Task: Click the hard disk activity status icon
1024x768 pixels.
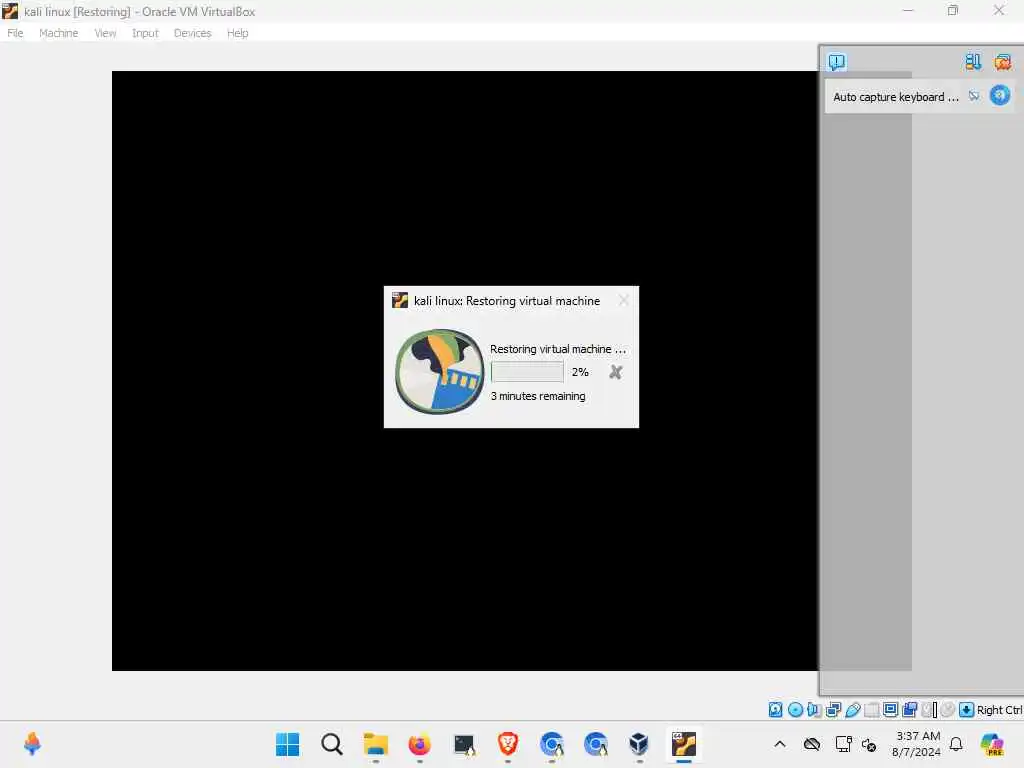Action: pos(775,710)
